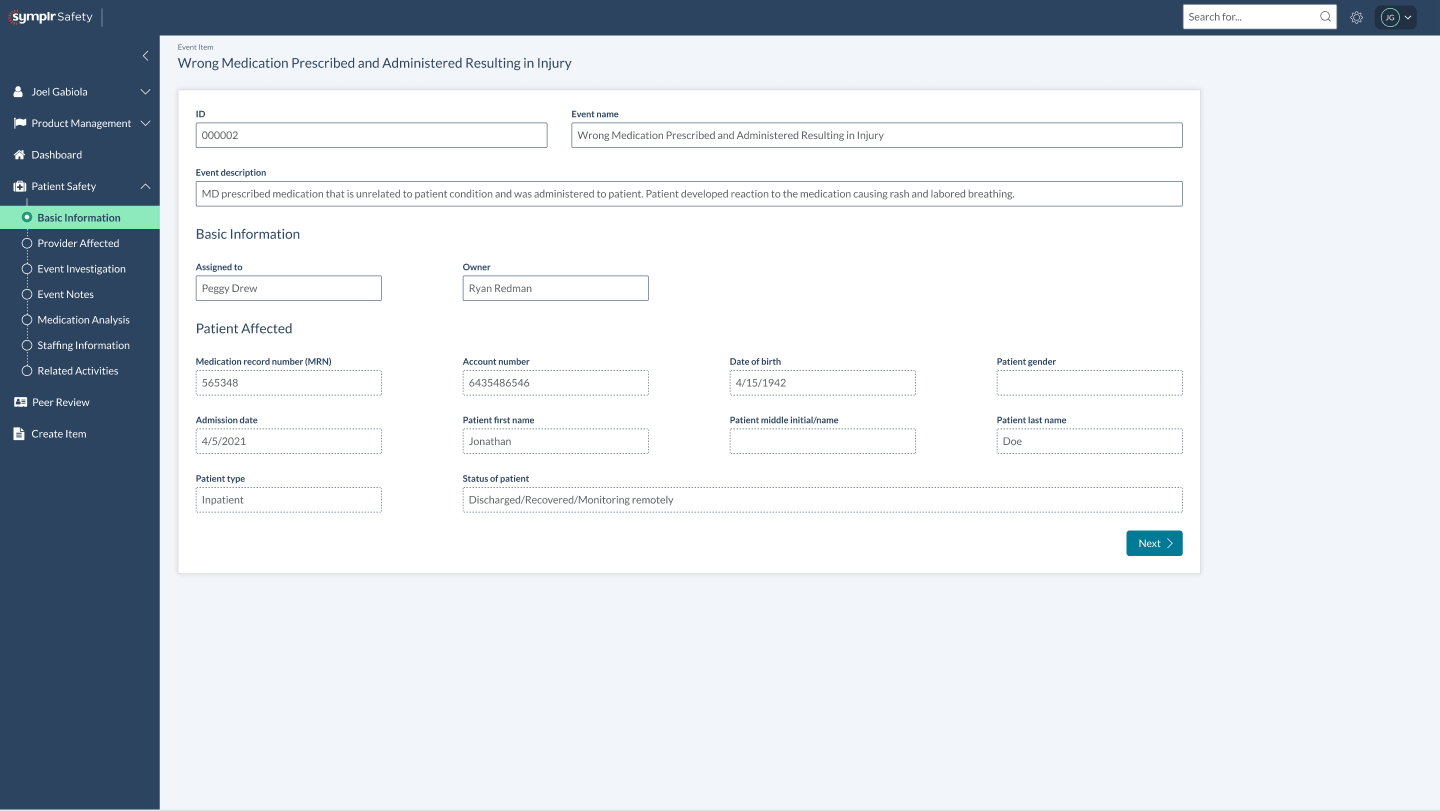Screen dimensions: 1440x811
Task: Expand the Product Management chevron
Action: coord(146,123)
